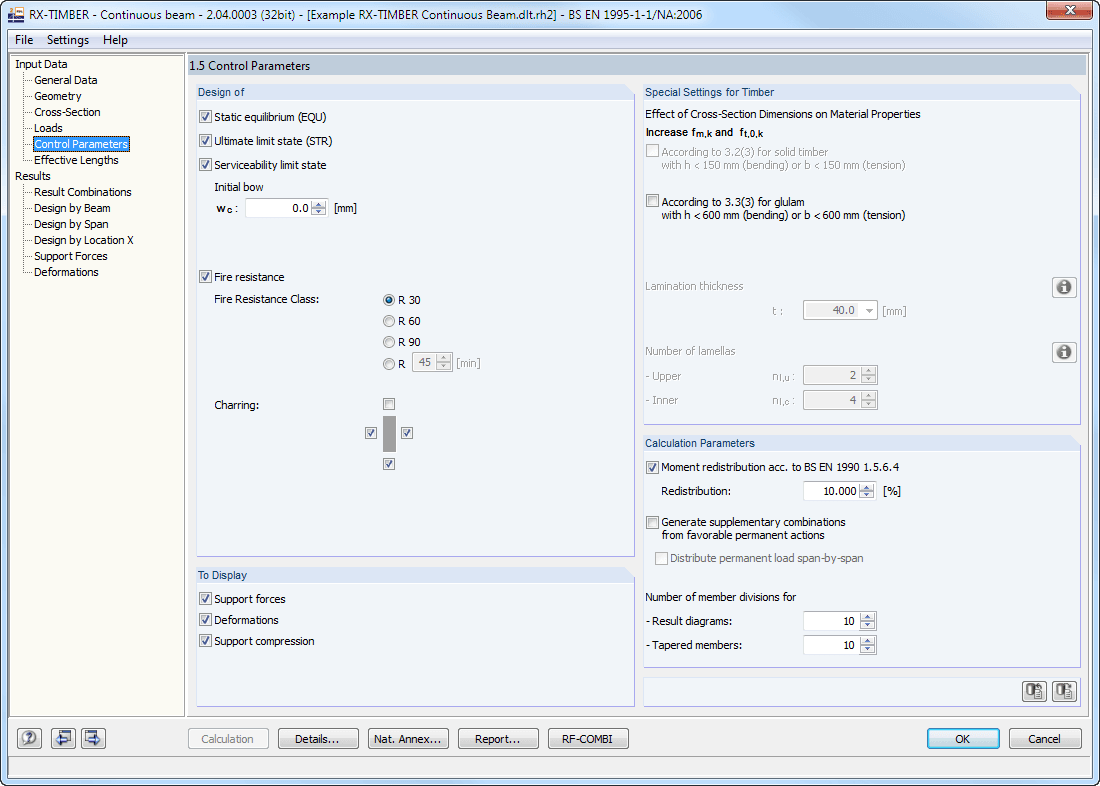The width and height of the screenshot is (1100, 786).
Task: Open the RF-COMBI module
Action: click(588, 738)
